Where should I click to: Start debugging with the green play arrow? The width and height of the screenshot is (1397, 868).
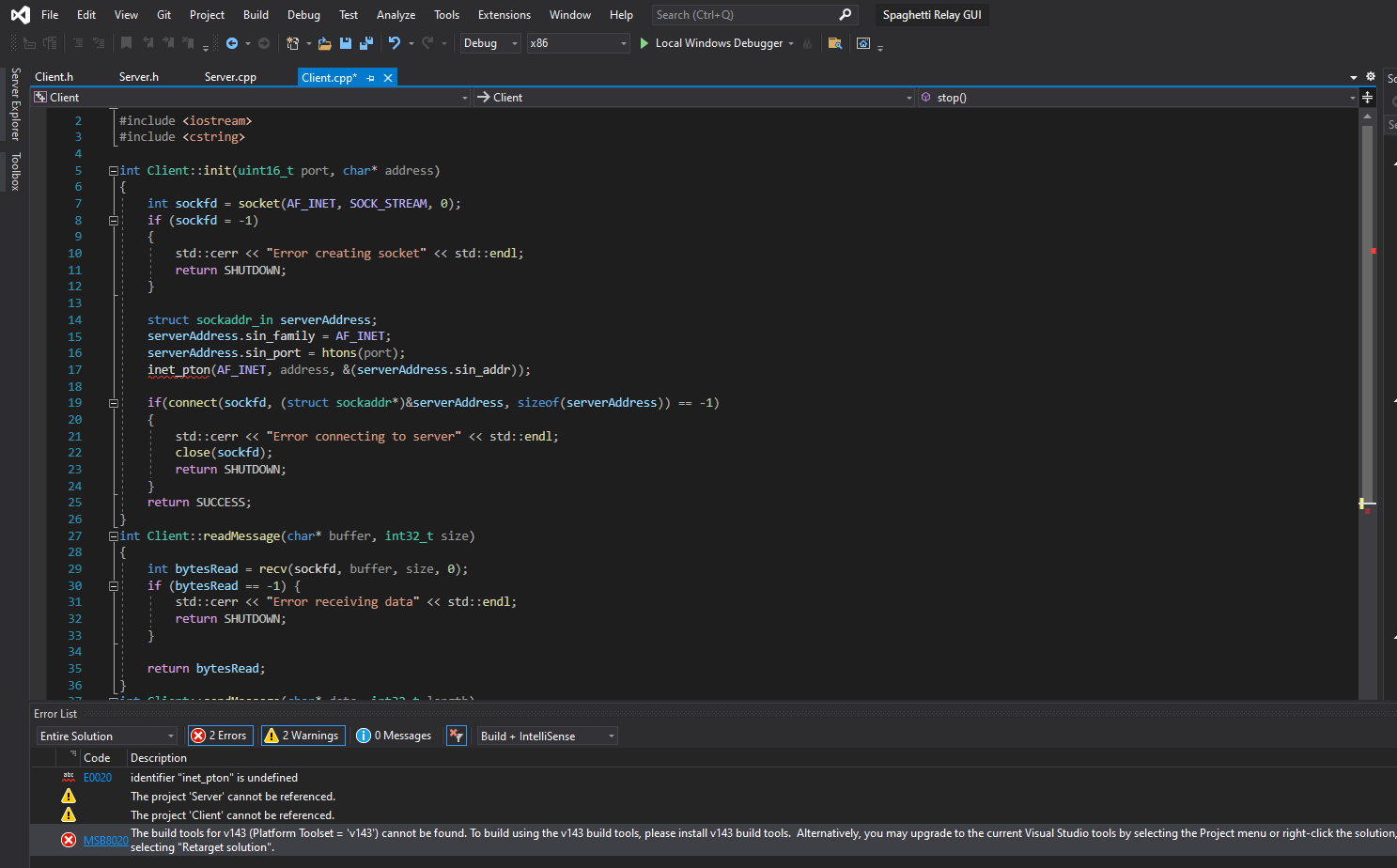644,43
